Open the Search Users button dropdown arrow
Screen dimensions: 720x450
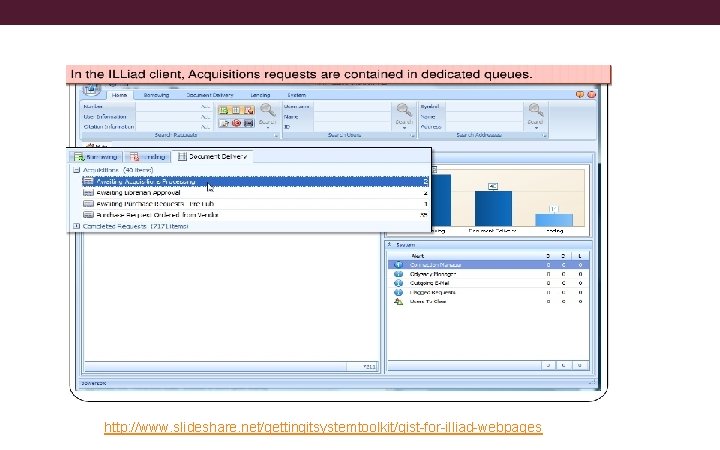[404, 128]
